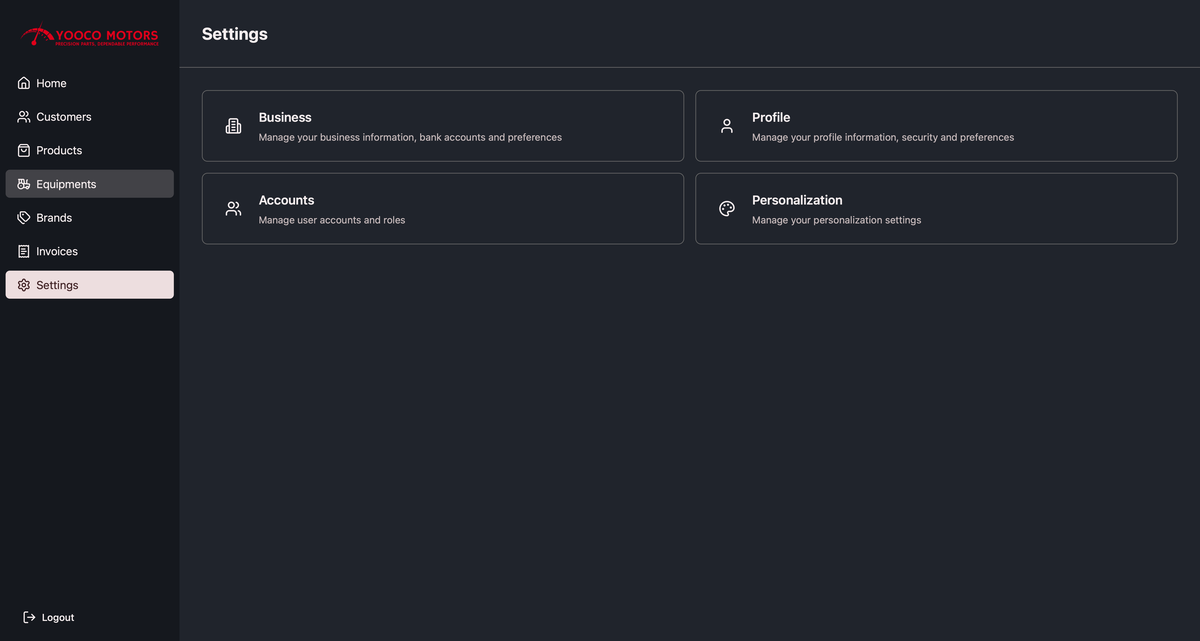Click the Equipments tractor icon

tap(24, 184)
